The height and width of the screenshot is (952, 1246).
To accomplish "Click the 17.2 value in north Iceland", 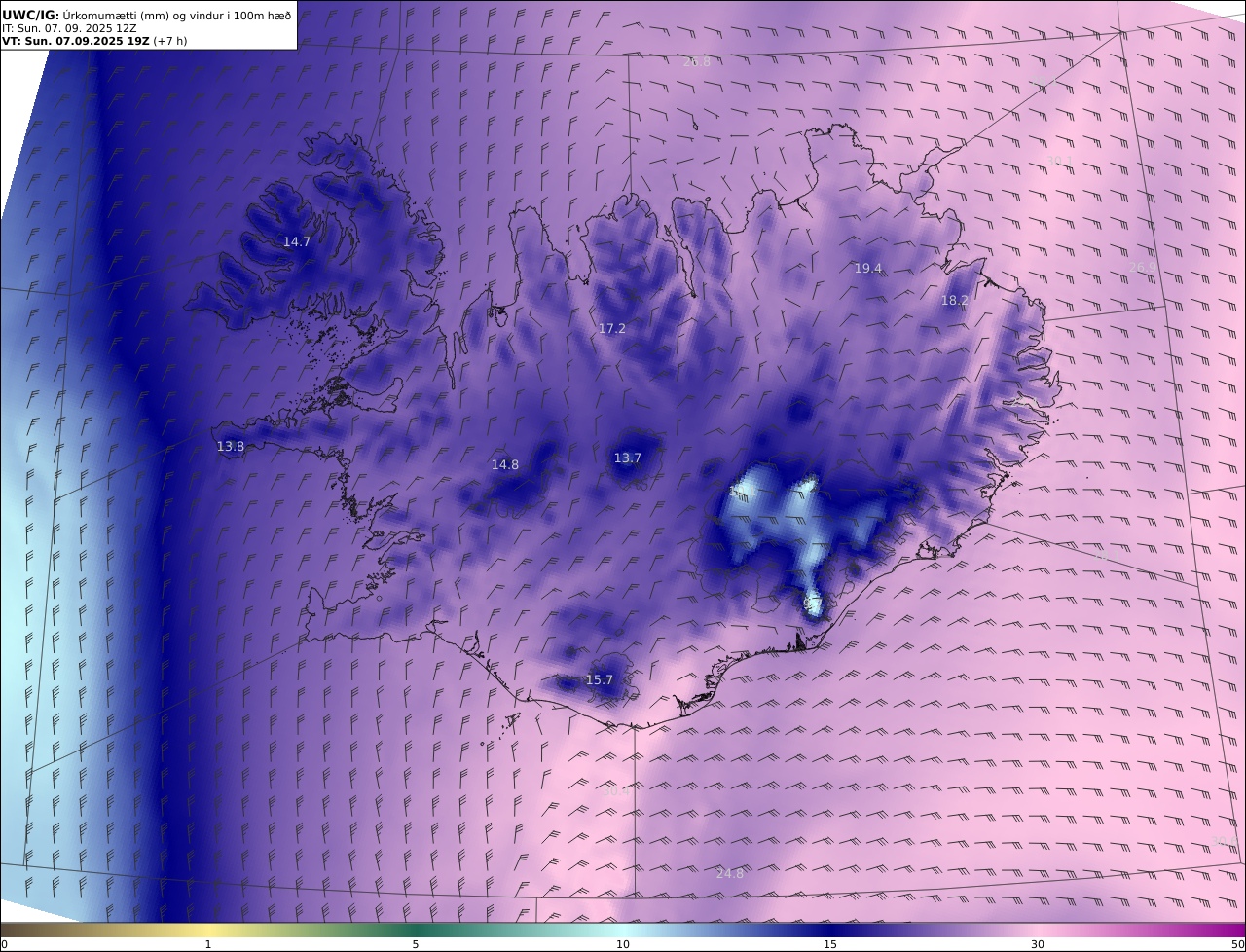I will (611, 329).
